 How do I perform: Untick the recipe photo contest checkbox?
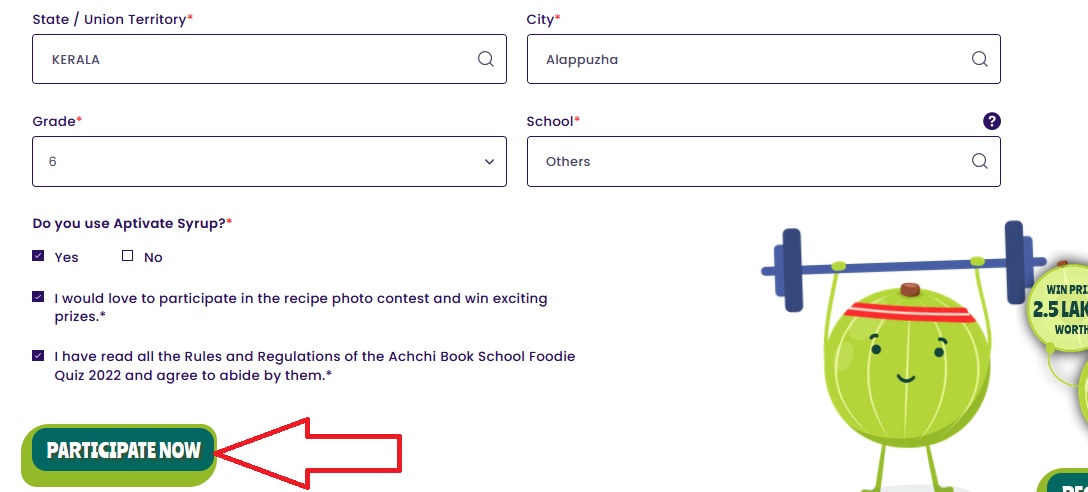(38, 297)
